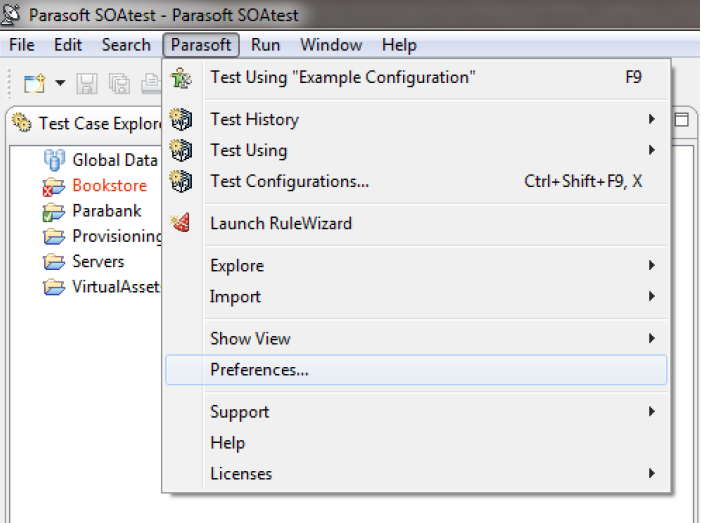
Task: Open the Test Using submenu
Action: pyautogui.click(x=416, y=150)
